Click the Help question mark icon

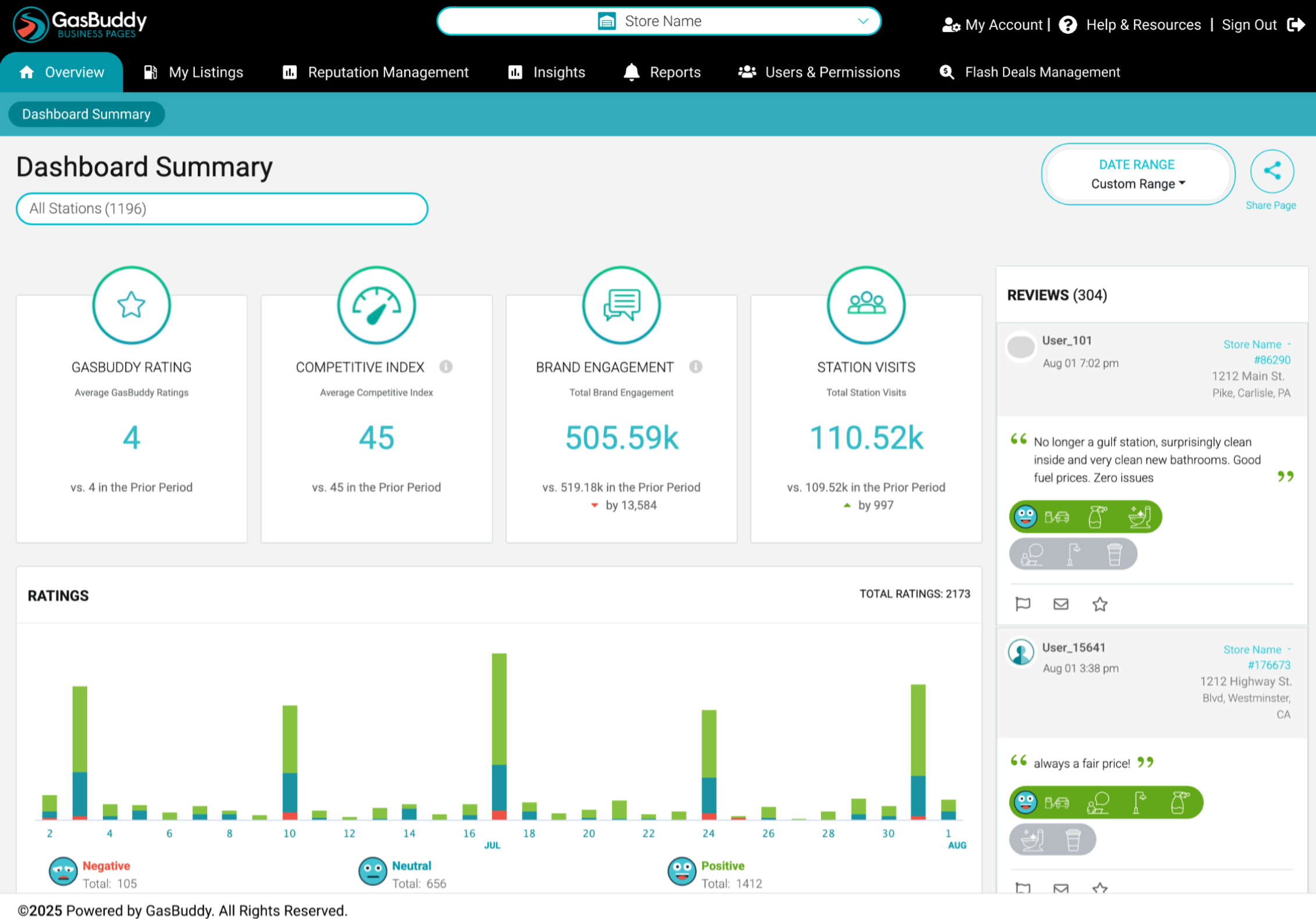click(1068, 25)
